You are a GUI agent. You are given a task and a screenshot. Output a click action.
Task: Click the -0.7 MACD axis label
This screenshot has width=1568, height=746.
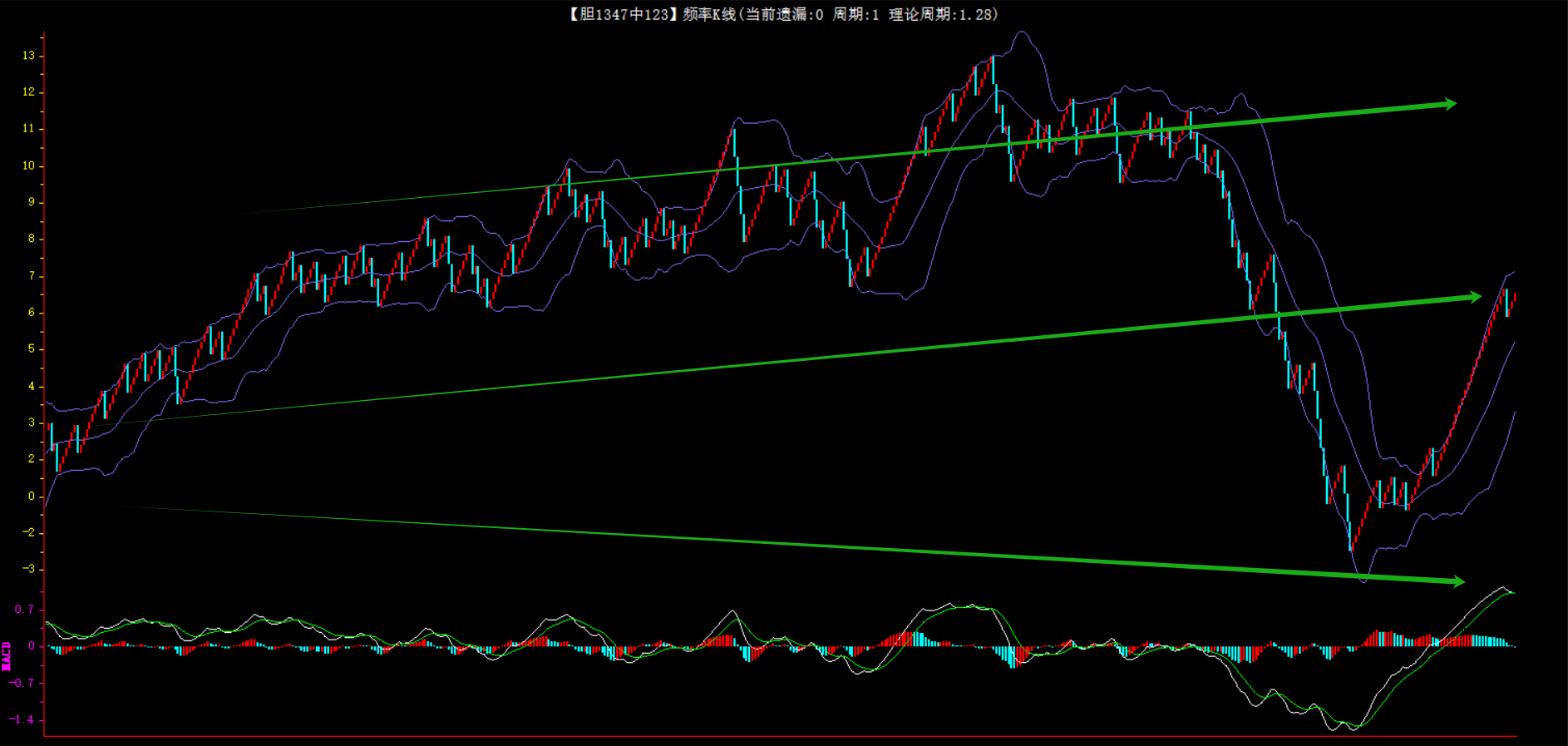(x=22, y=683)
